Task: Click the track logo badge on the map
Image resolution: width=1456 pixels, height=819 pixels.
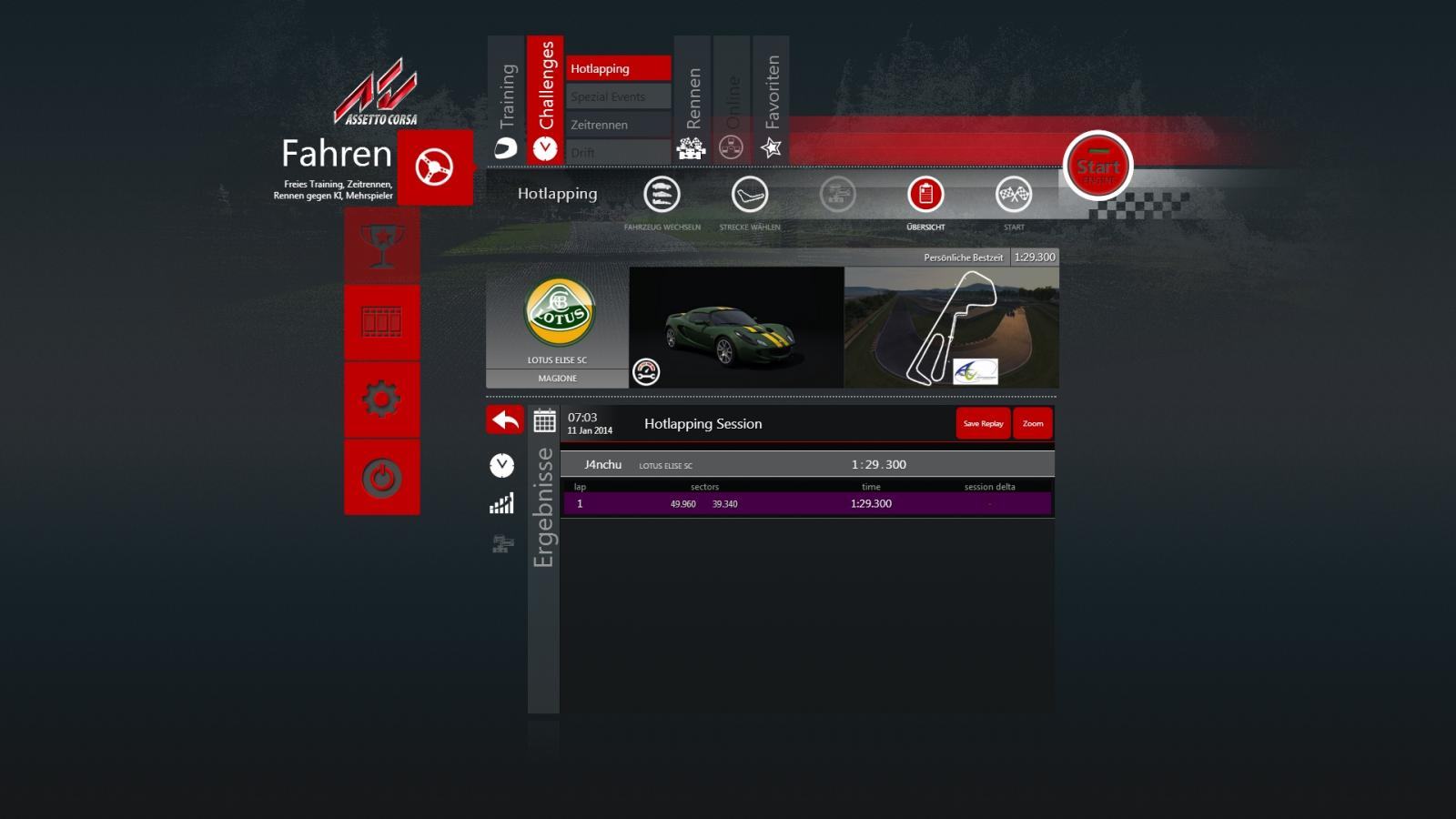Action: [976, 371]
